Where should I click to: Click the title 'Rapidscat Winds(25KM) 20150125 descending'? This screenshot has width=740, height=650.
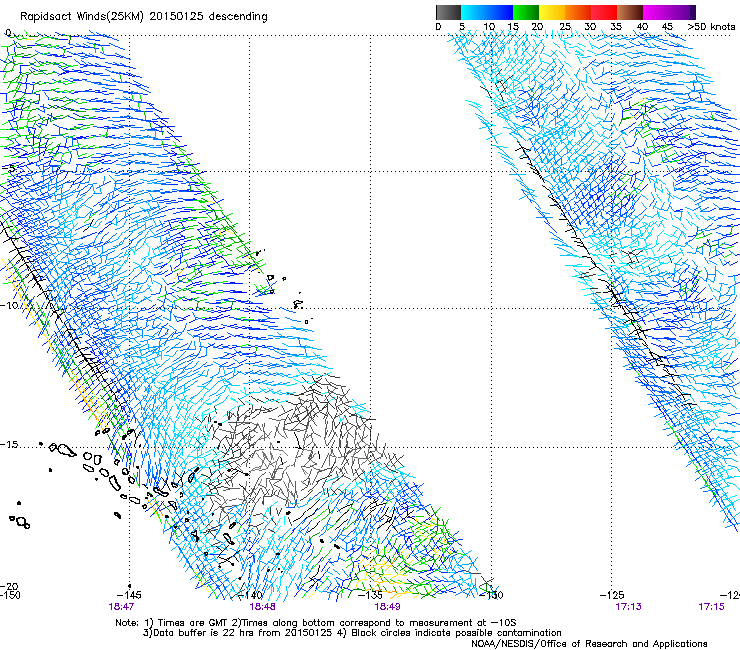143,17
